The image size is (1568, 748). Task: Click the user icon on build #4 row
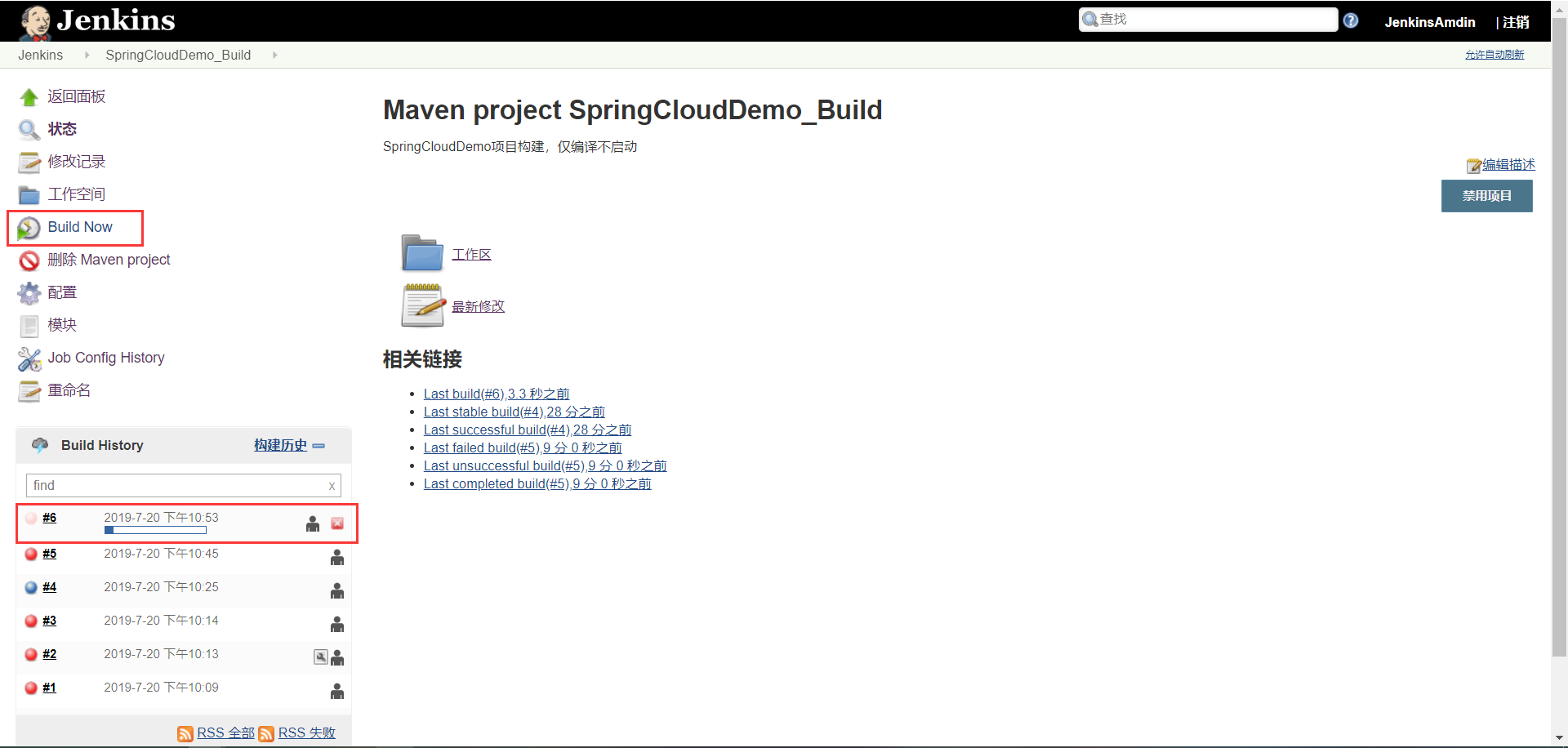[337, 590]
